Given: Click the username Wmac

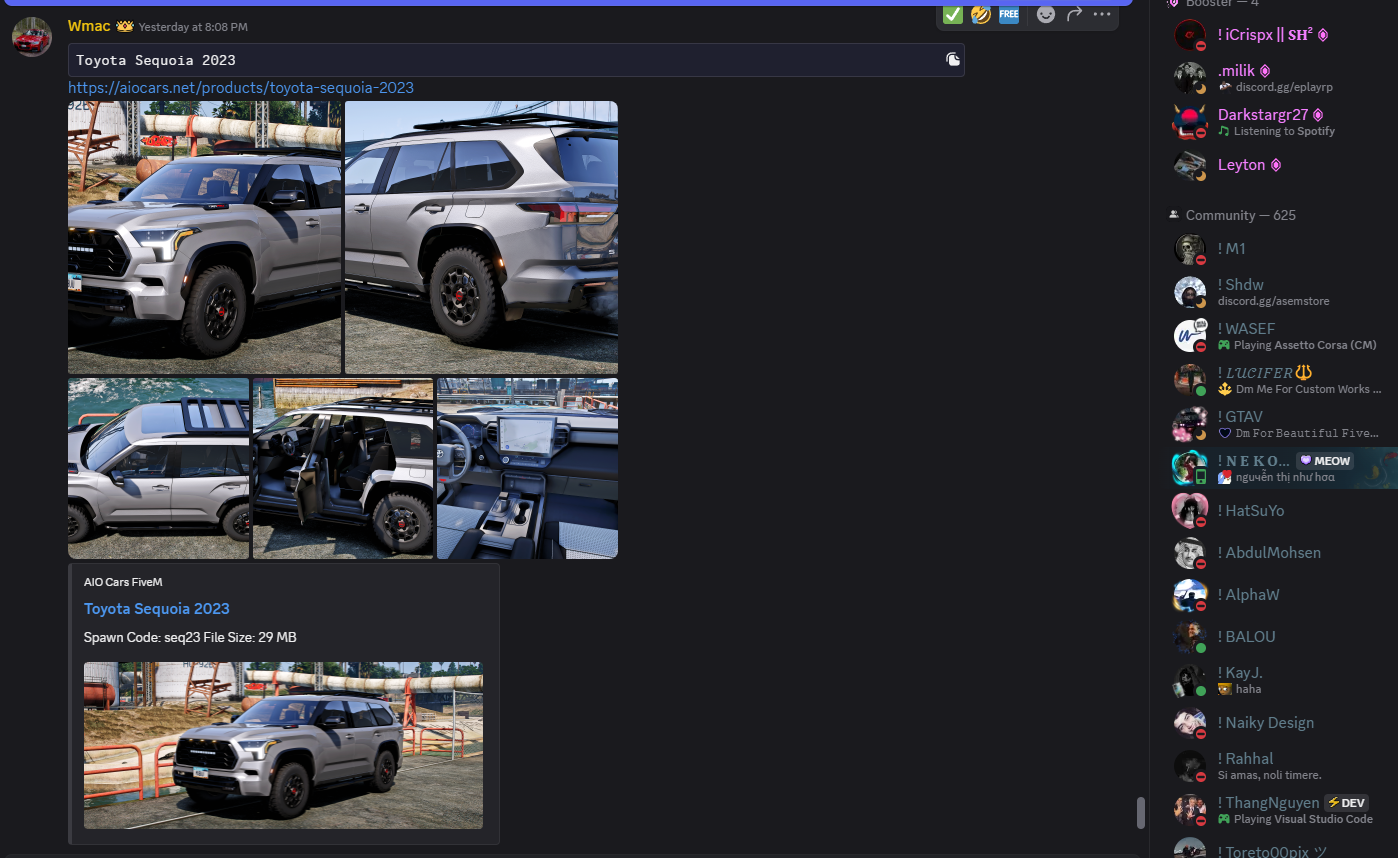Looking at the screenshot, I should tap(89, 26).
